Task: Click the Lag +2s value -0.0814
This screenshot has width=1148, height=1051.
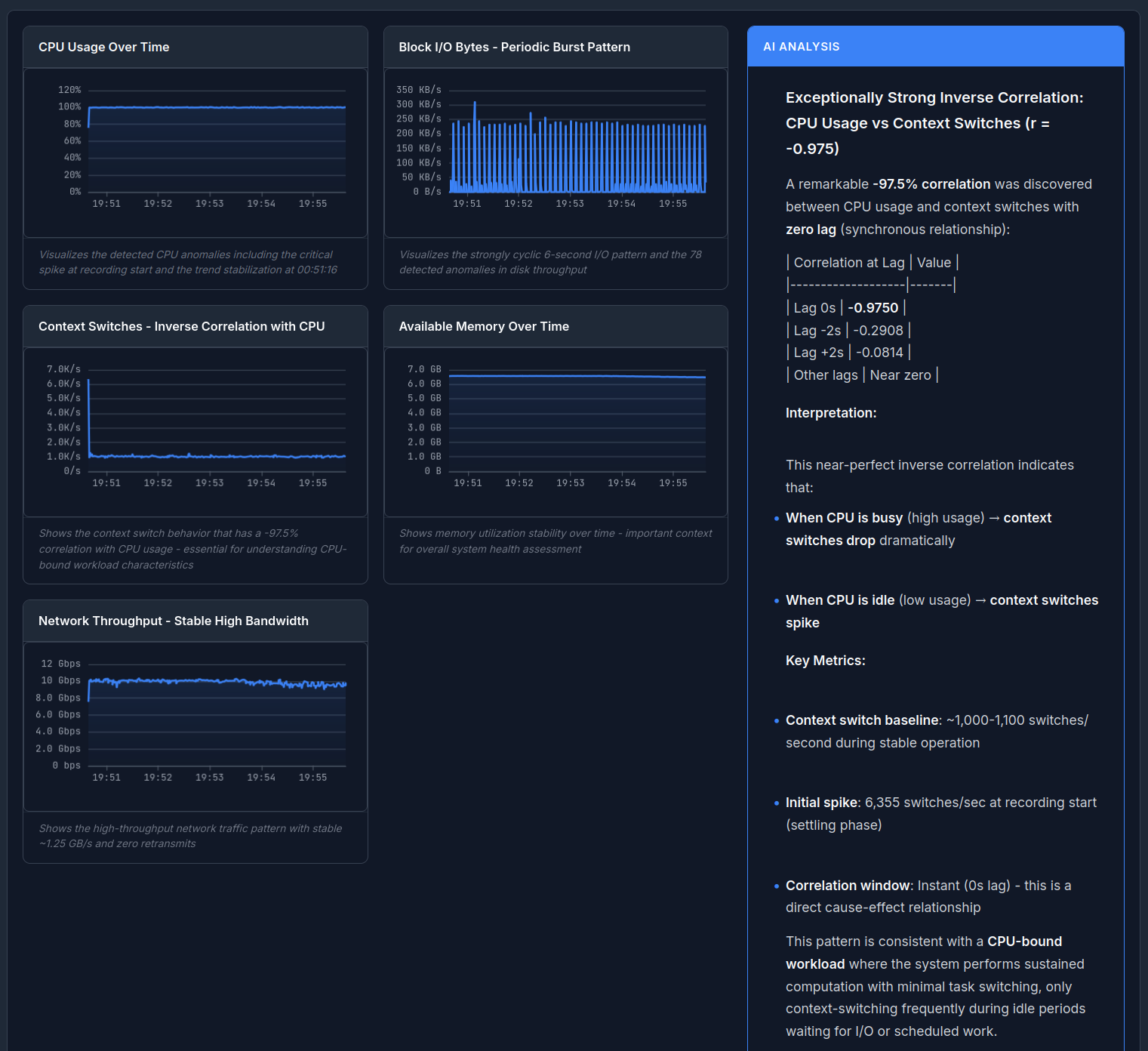Action: [879, 353]
